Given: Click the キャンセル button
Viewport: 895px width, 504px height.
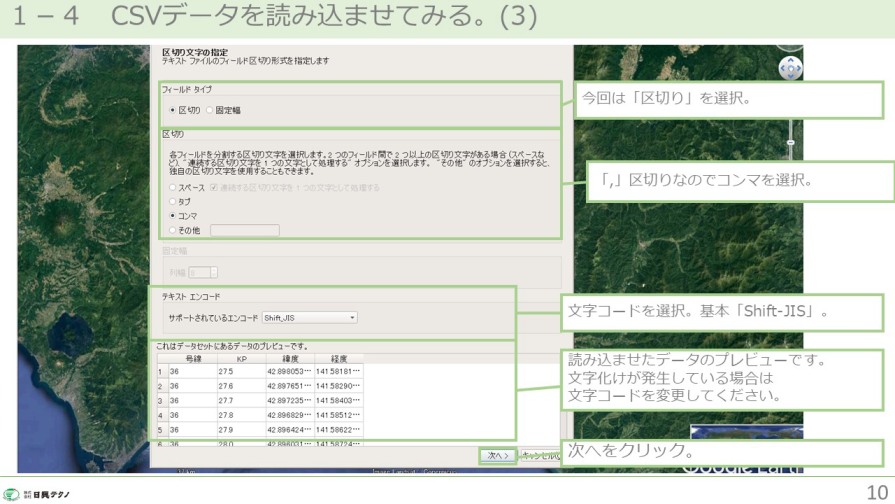Looking at the screenshot, I should click(538, 455).
